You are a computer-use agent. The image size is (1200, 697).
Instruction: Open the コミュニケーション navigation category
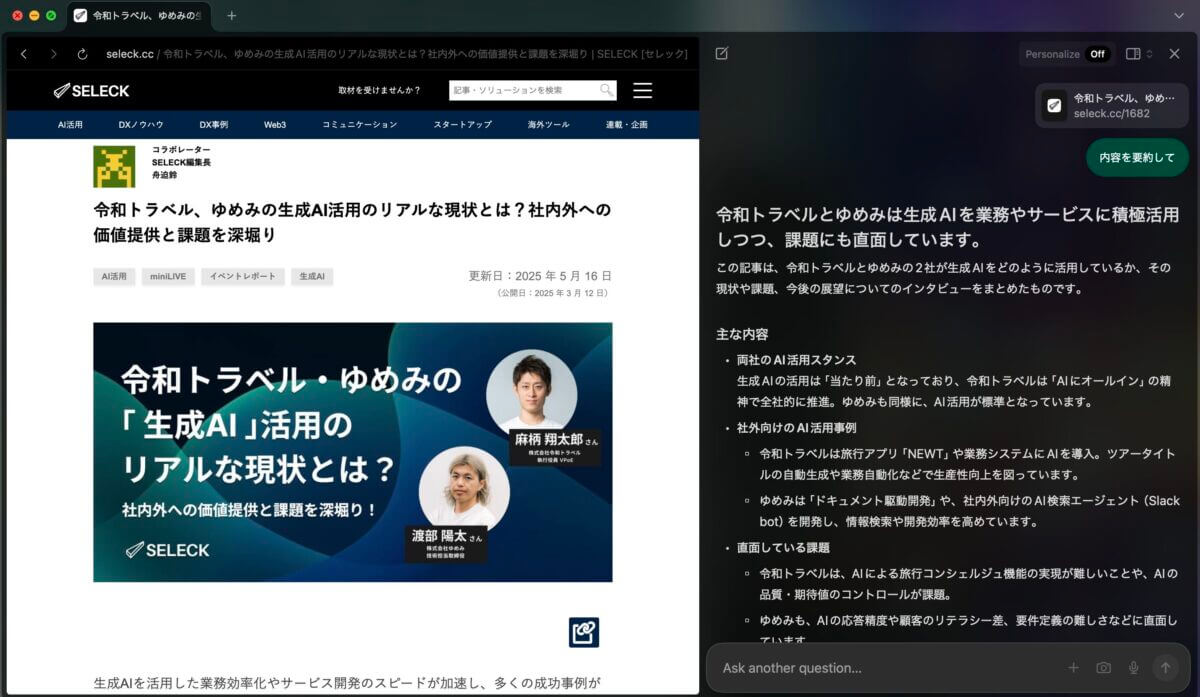(360, 125)
